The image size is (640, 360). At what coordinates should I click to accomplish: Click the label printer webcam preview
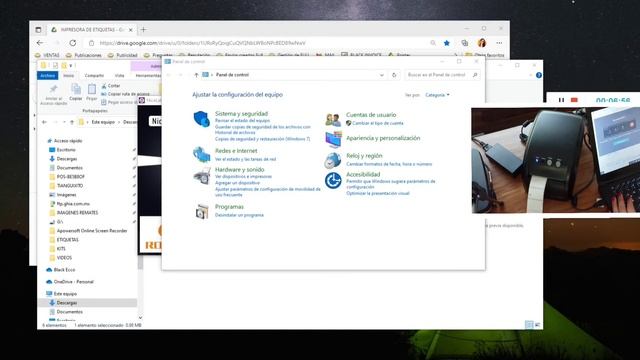(556, 160)
